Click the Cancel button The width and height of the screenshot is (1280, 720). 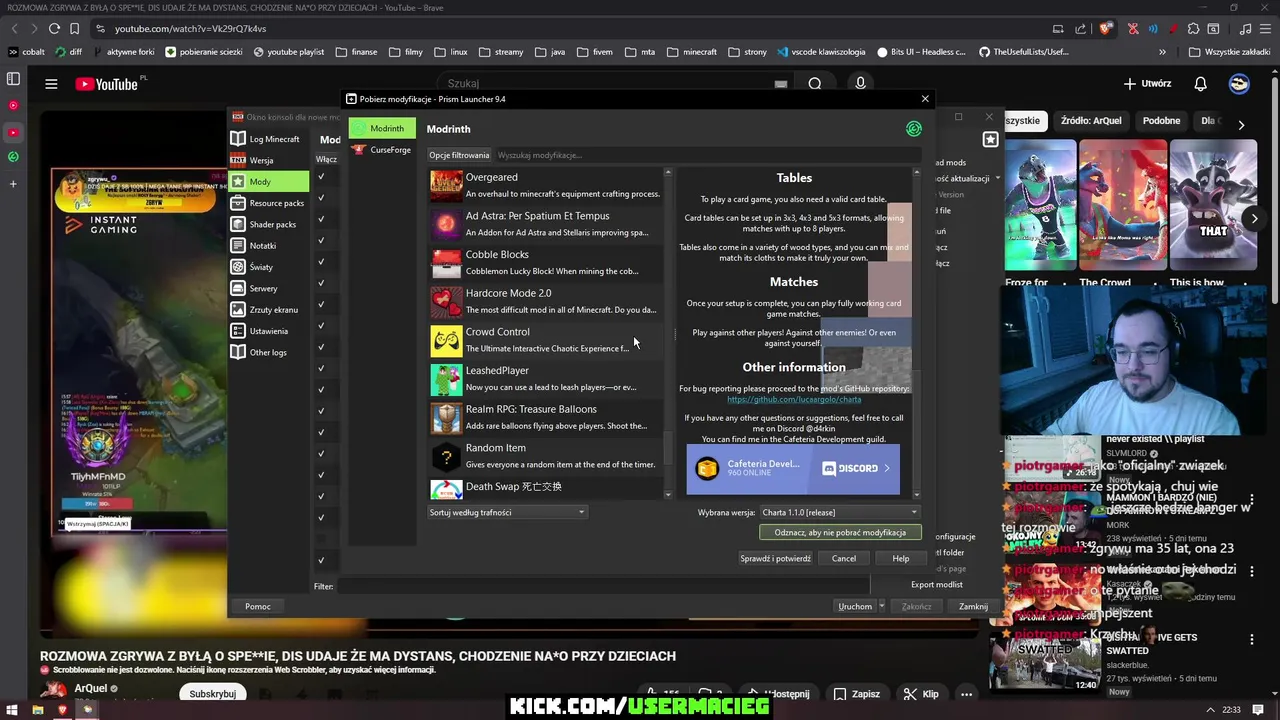point(844,558)
